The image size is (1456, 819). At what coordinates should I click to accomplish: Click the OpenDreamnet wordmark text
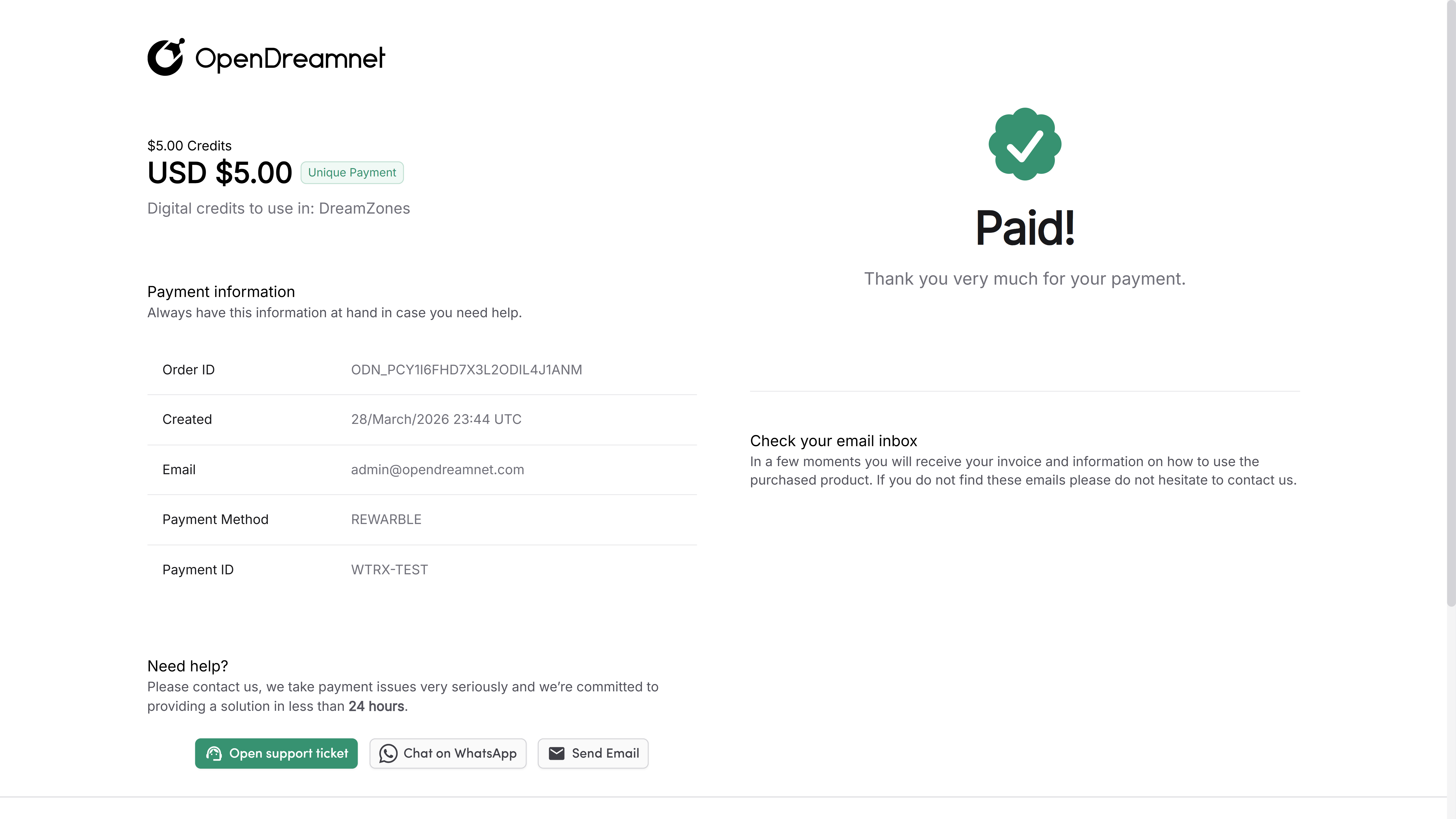pos(289,58)
